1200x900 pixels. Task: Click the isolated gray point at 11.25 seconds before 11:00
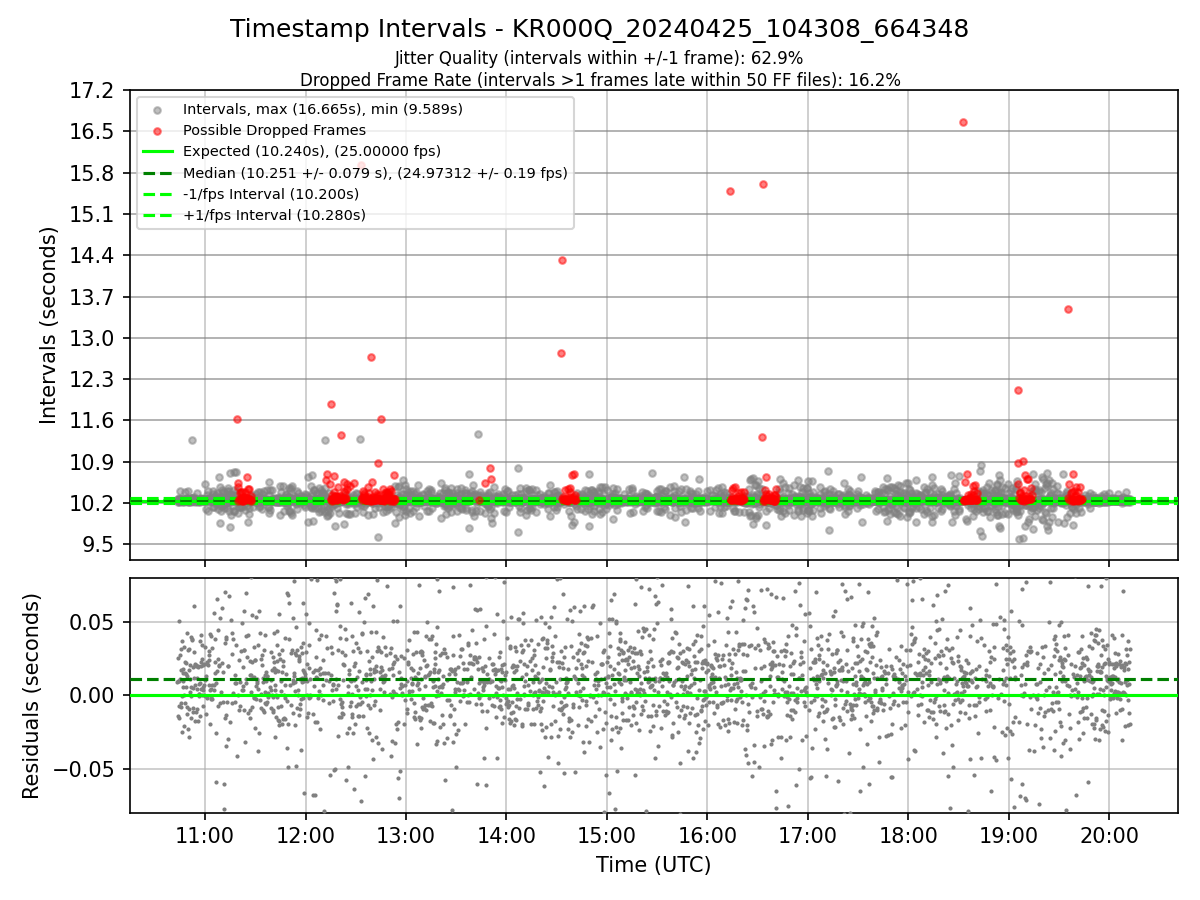point(192,440)
